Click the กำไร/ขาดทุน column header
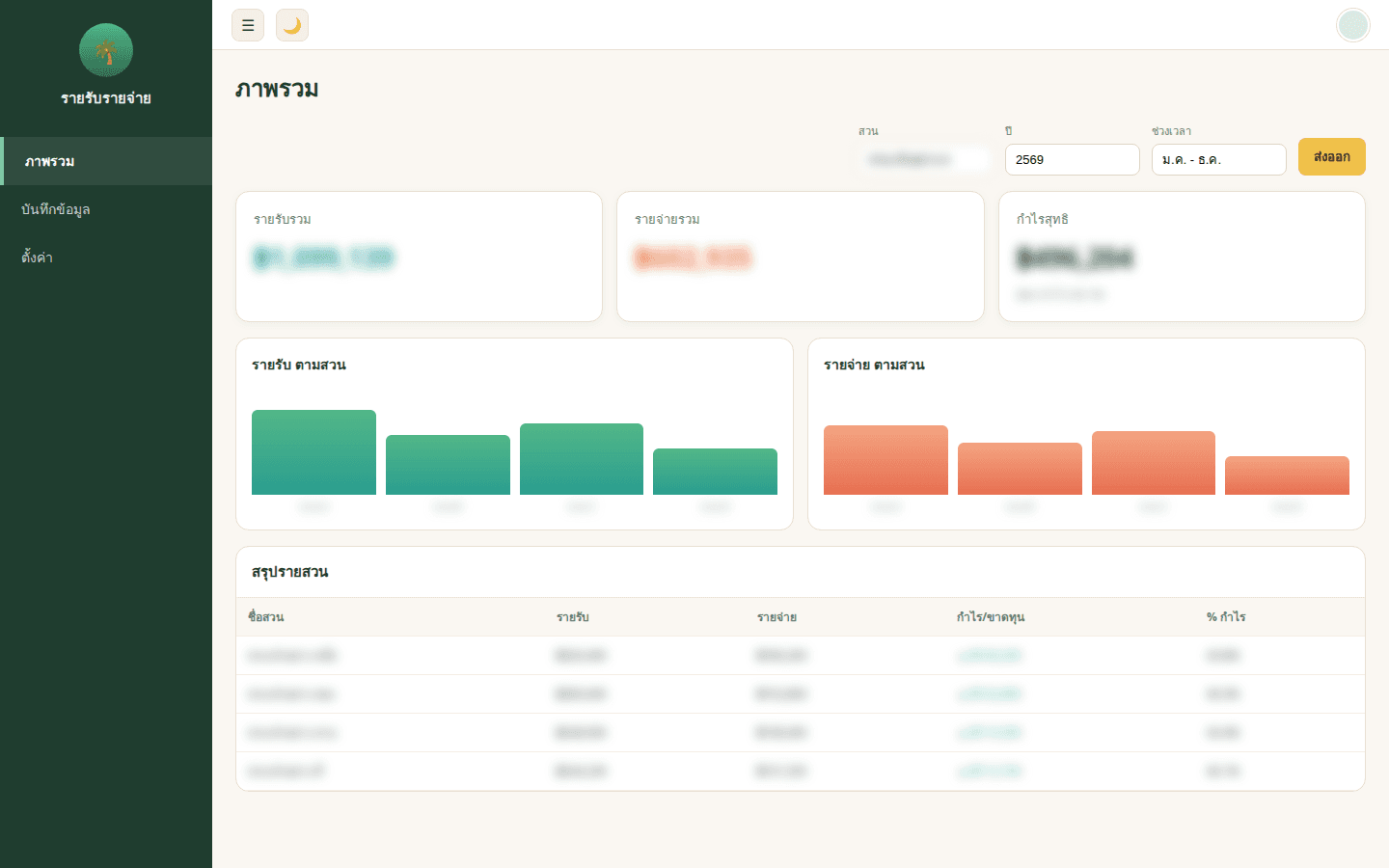Screen dimensions: 1389x868 991,617
